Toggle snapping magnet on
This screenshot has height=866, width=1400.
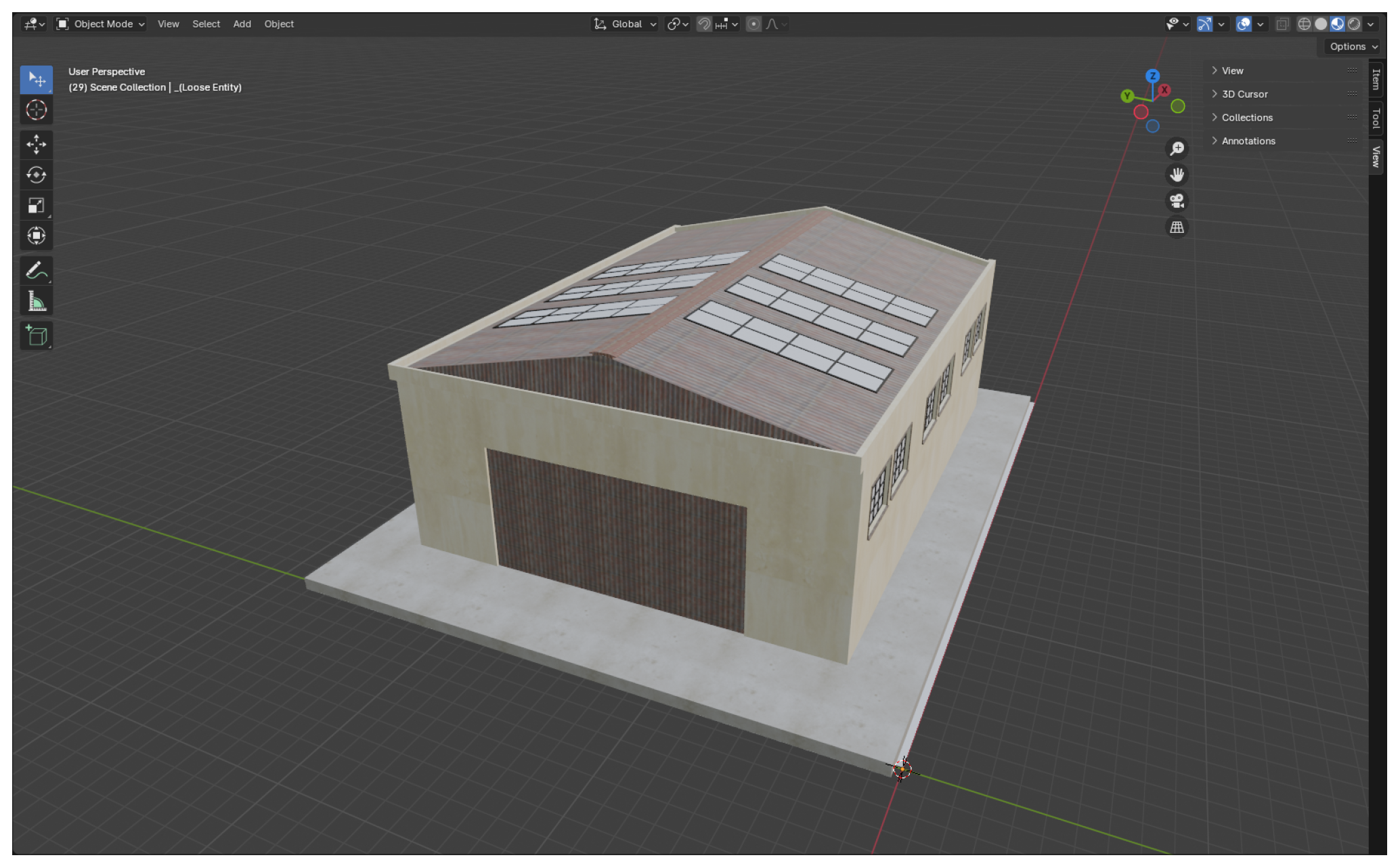point(704,24)
